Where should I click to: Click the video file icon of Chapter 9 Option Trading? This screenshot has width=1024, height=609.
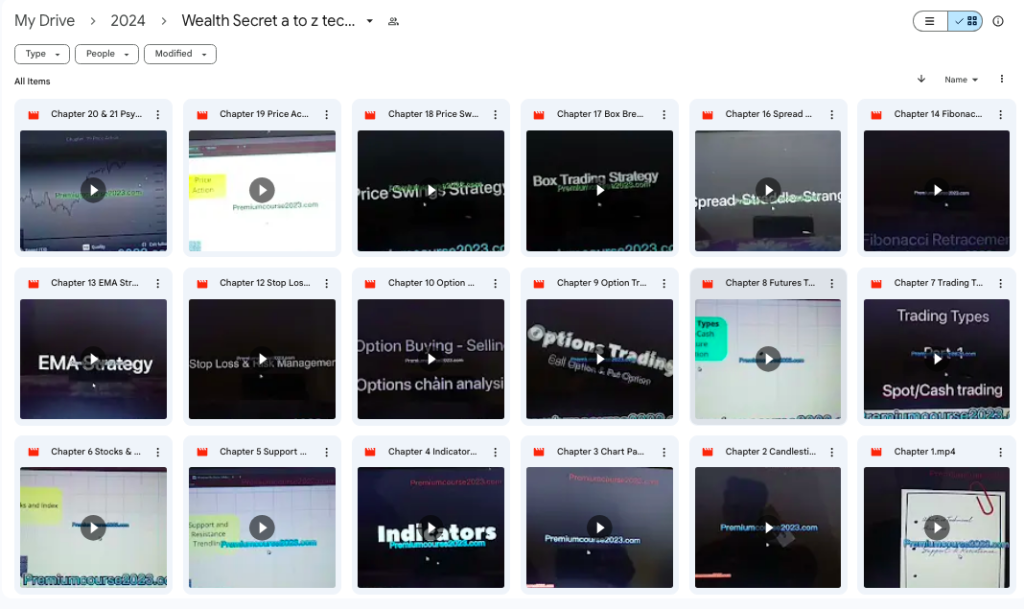(x=539, y=283)
